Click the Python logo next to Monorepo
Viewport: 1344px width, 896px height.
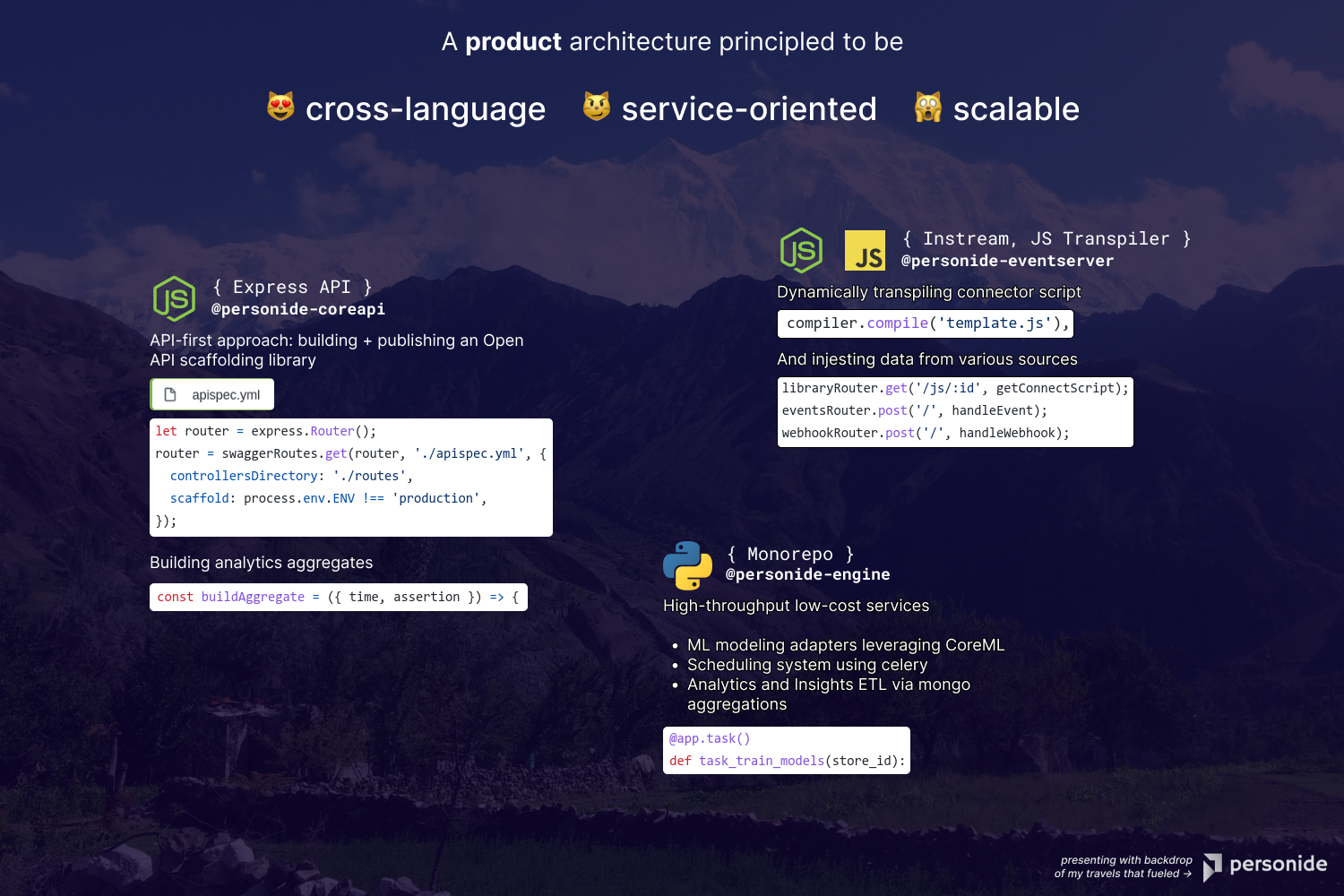point(687,565)
